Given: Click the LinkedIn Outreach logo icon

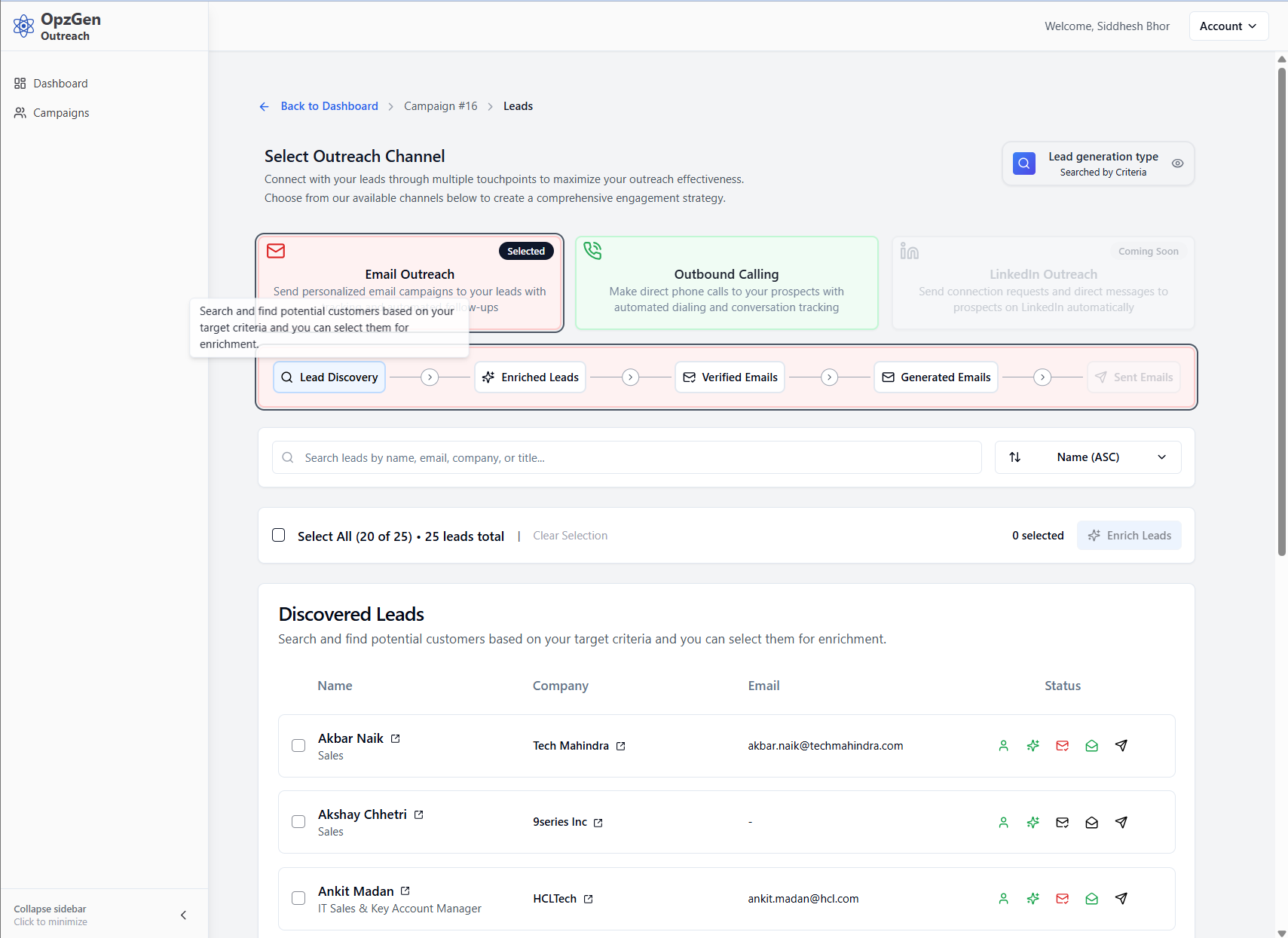Looking at the screenshot, I should click(909, 252).
